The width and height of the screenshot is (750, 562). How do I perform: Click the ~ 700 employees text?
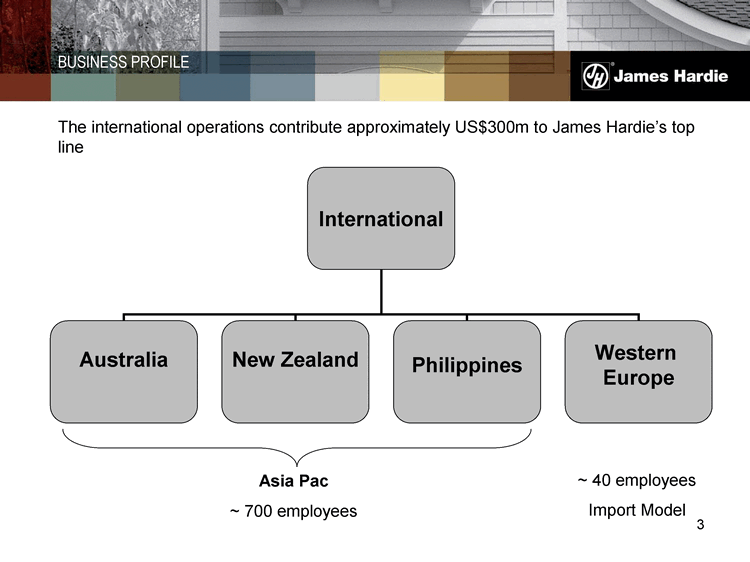(x=293, y=511)
